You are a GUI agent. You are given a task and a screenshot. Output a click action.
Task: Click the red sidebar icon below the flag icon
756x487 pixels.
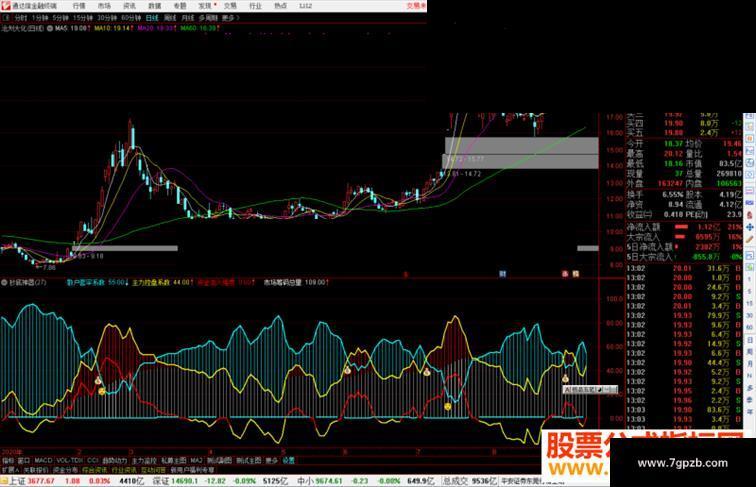[x=750, y=215]
